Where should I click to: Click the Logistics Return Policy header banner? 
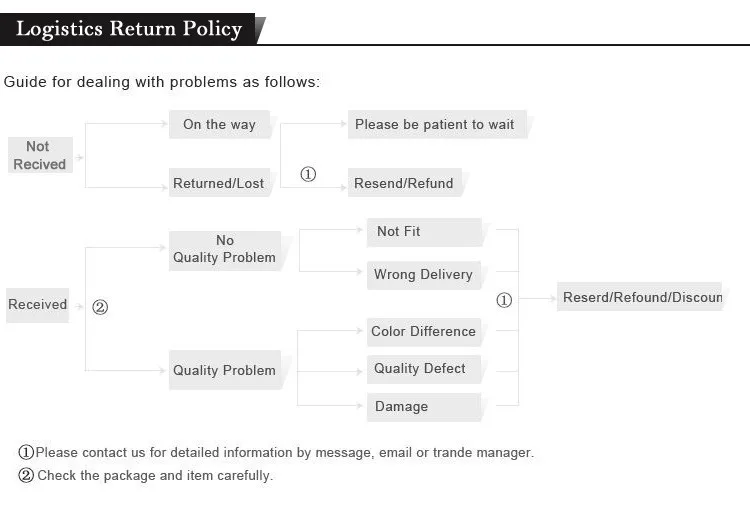pyautogui.click(x=128, y=29)
